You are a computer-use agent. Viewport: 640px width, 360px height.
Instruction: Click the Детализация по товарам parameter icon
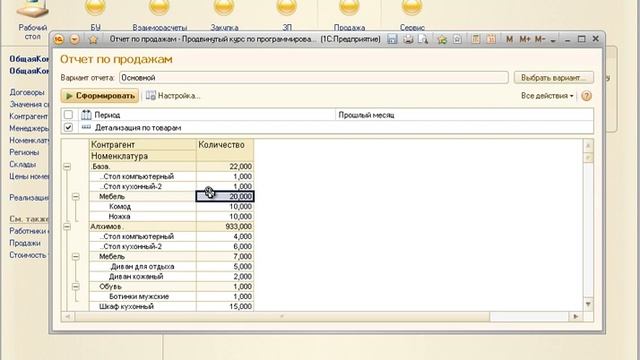[86, 127]
